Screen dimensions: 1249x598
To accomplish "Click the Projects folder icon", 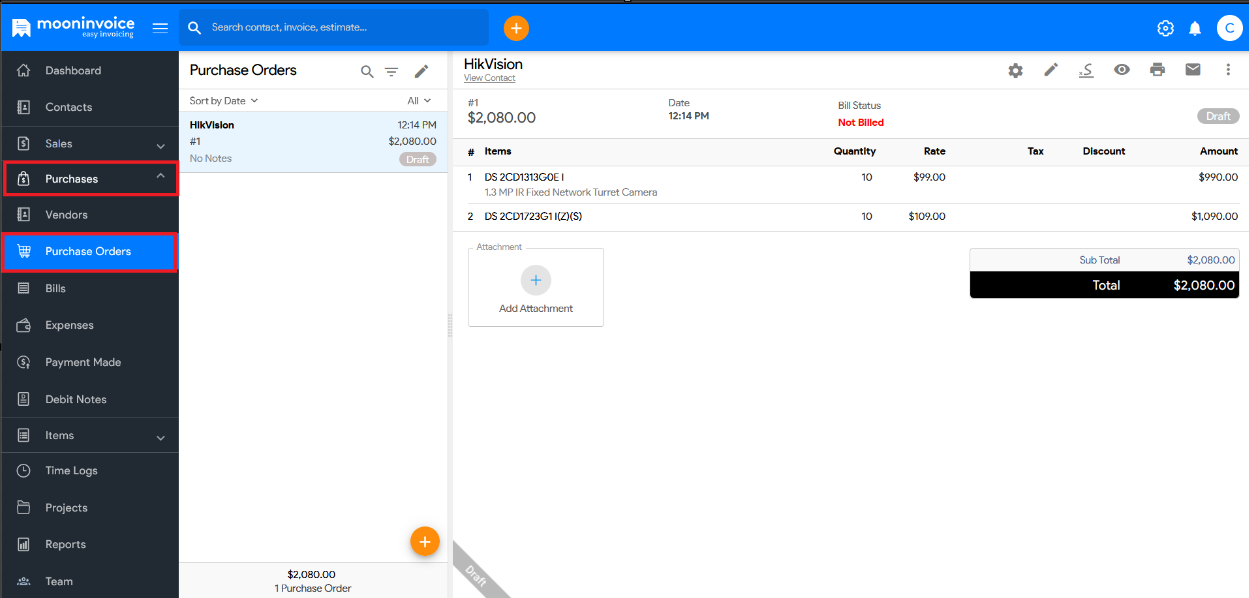I will [24, 507].
